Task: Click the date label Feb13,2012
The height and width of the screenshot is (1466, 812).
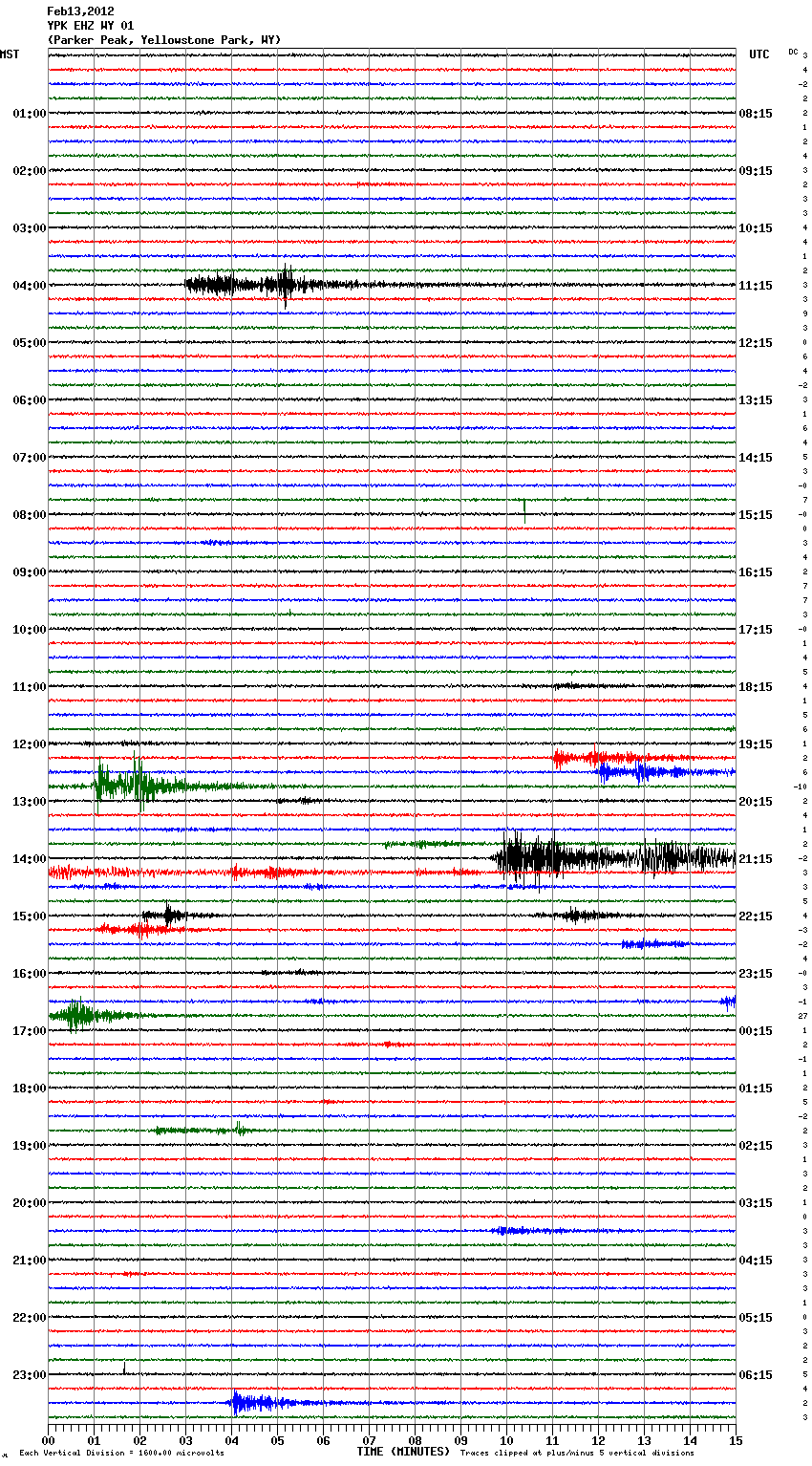Action: click(80, 11)
